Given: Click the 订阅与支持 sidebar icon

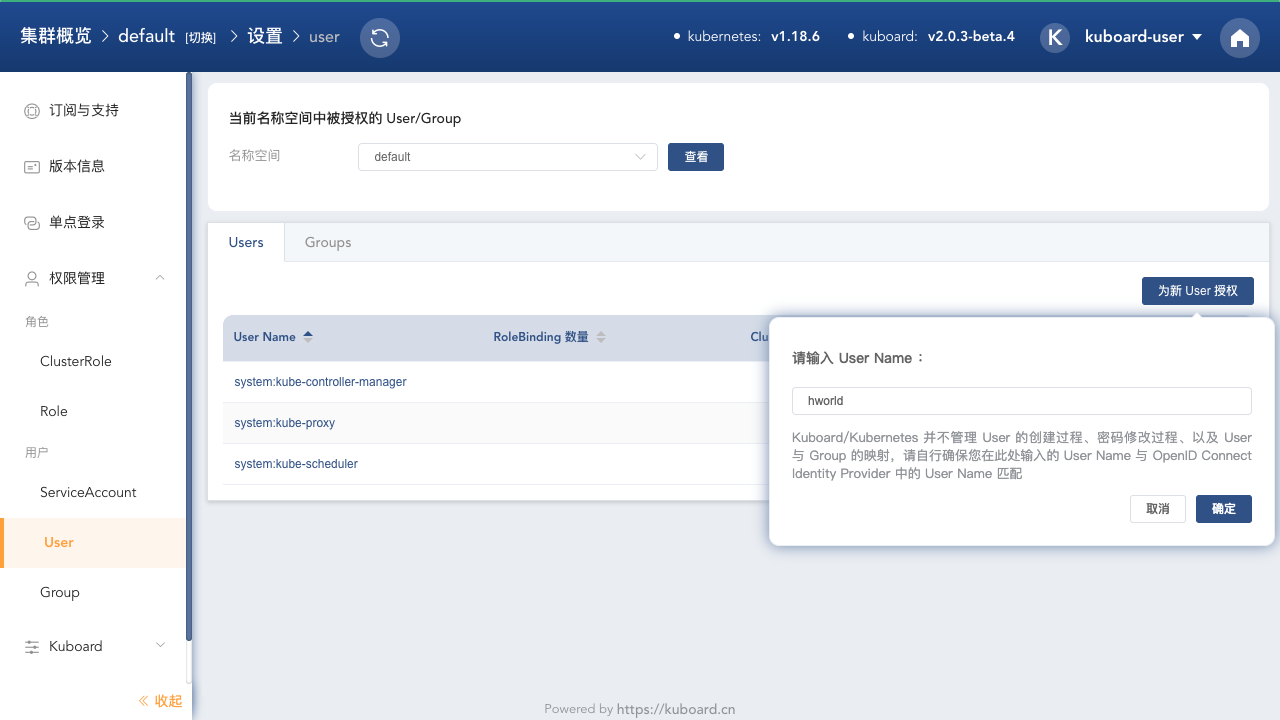Looking at the screenshot, I should 32,110.
